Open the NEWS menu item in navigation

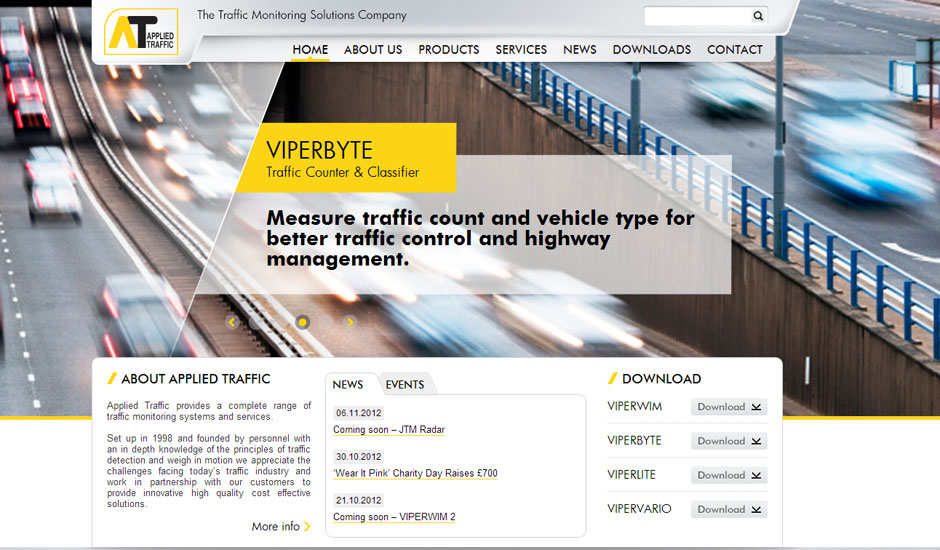pyautogui.click(x=580, y=50)
